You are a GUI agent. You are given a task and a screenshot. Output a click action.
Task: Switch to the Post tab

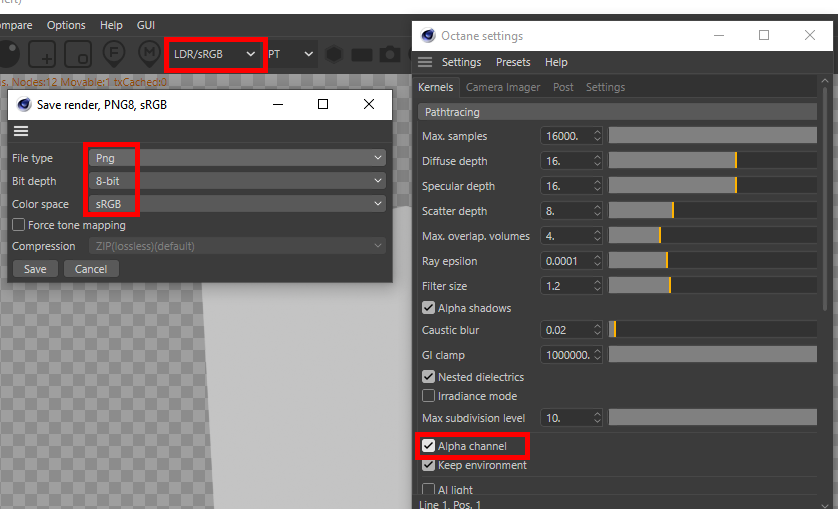coord(563,87)
